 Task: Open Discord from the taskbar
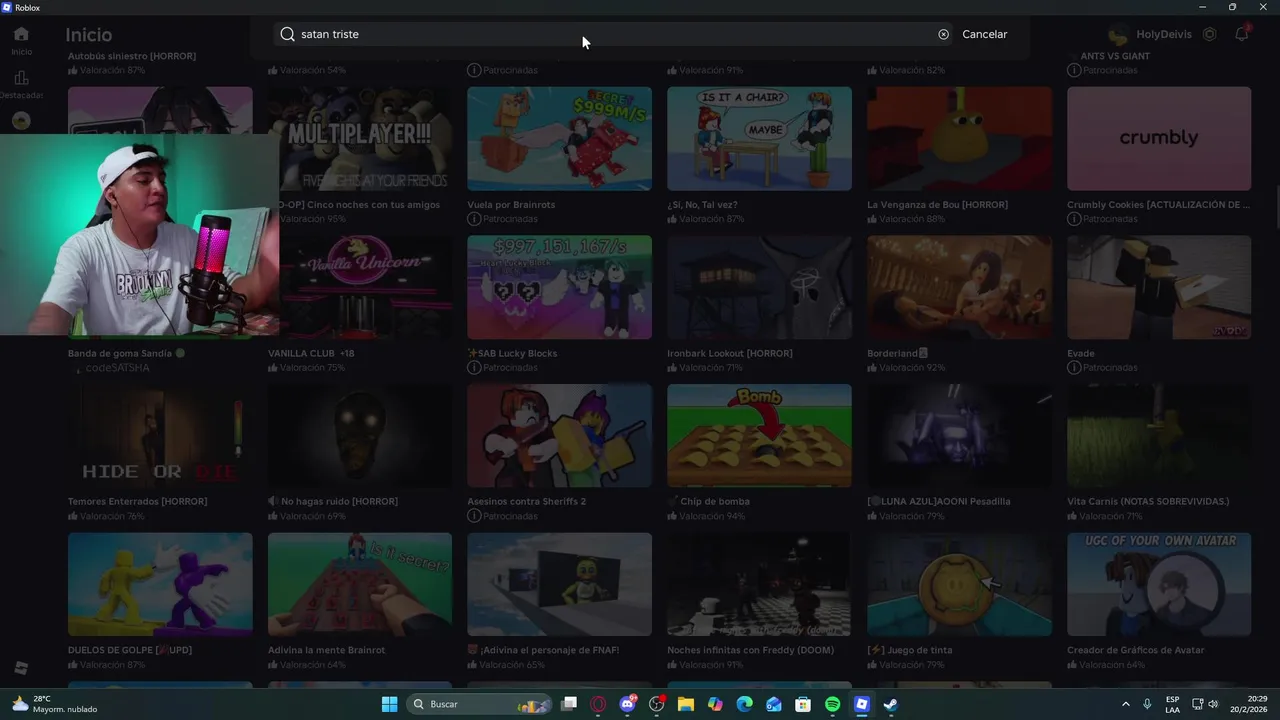628,704
